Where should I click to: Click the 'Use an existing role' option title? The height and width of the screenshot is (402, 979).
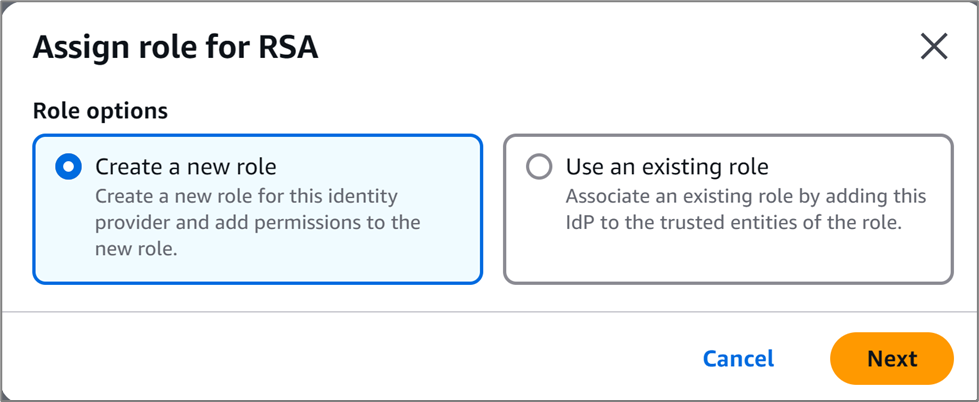click(x=666, y=166)
